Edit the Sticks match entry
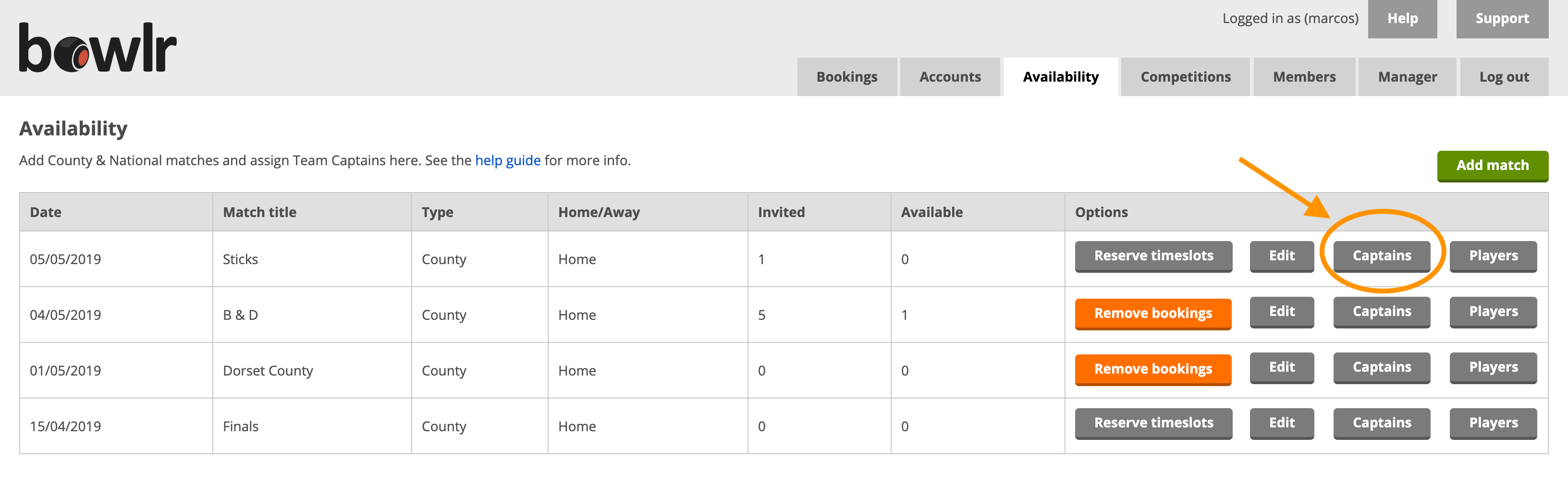This screenshot has width=1568, height=485. pos(1281,256)
